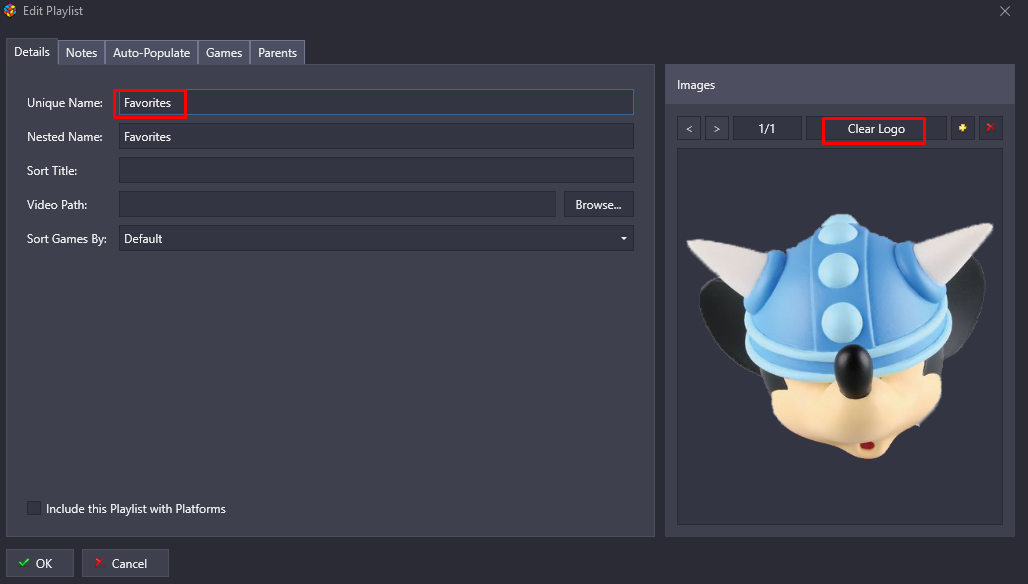1028x584 pixels.
Task: Click the LaunchBox app icon in title bar
Action: pos(10,10)
